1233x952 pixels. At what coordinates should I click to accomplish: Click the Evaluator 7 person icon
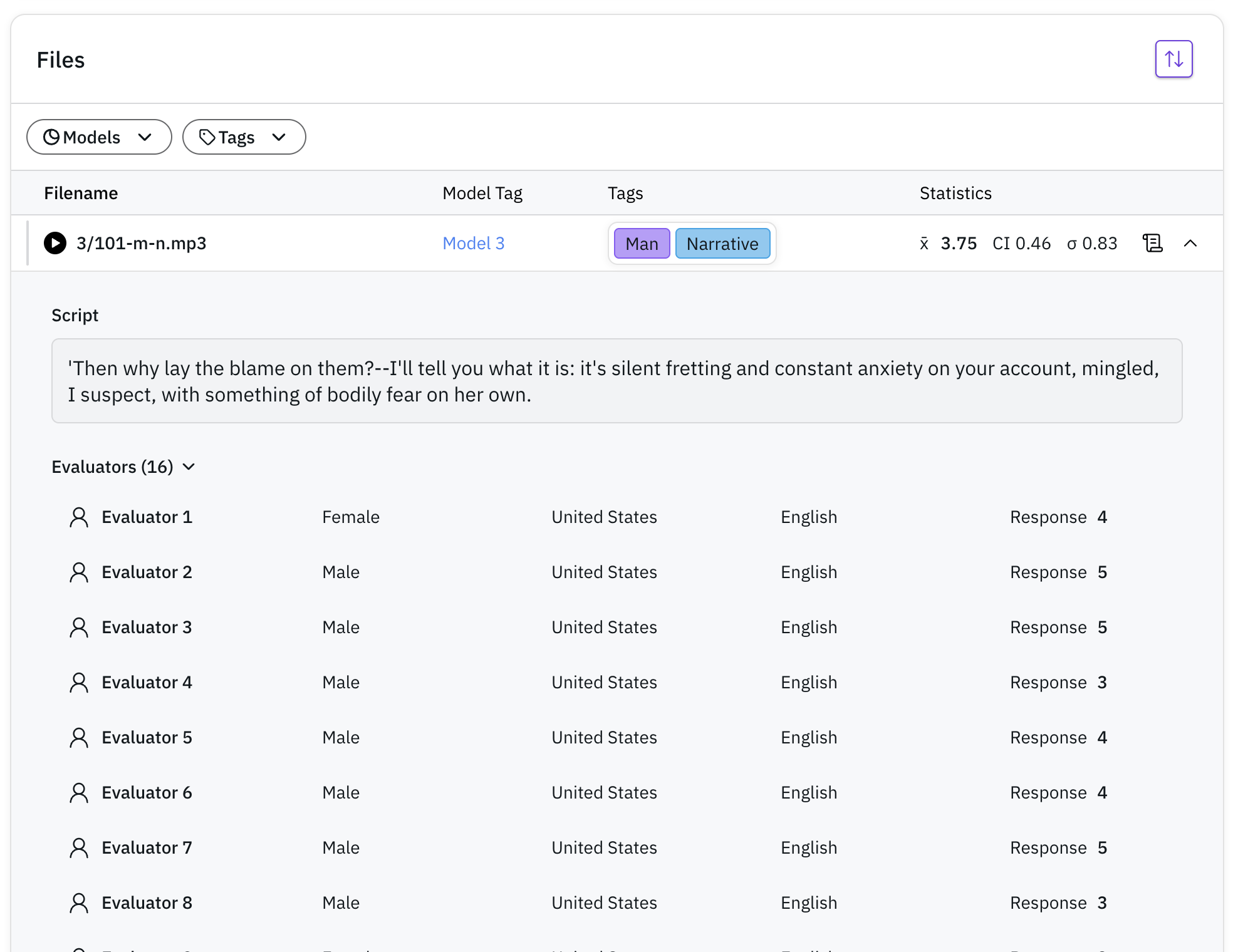[79, 848]
